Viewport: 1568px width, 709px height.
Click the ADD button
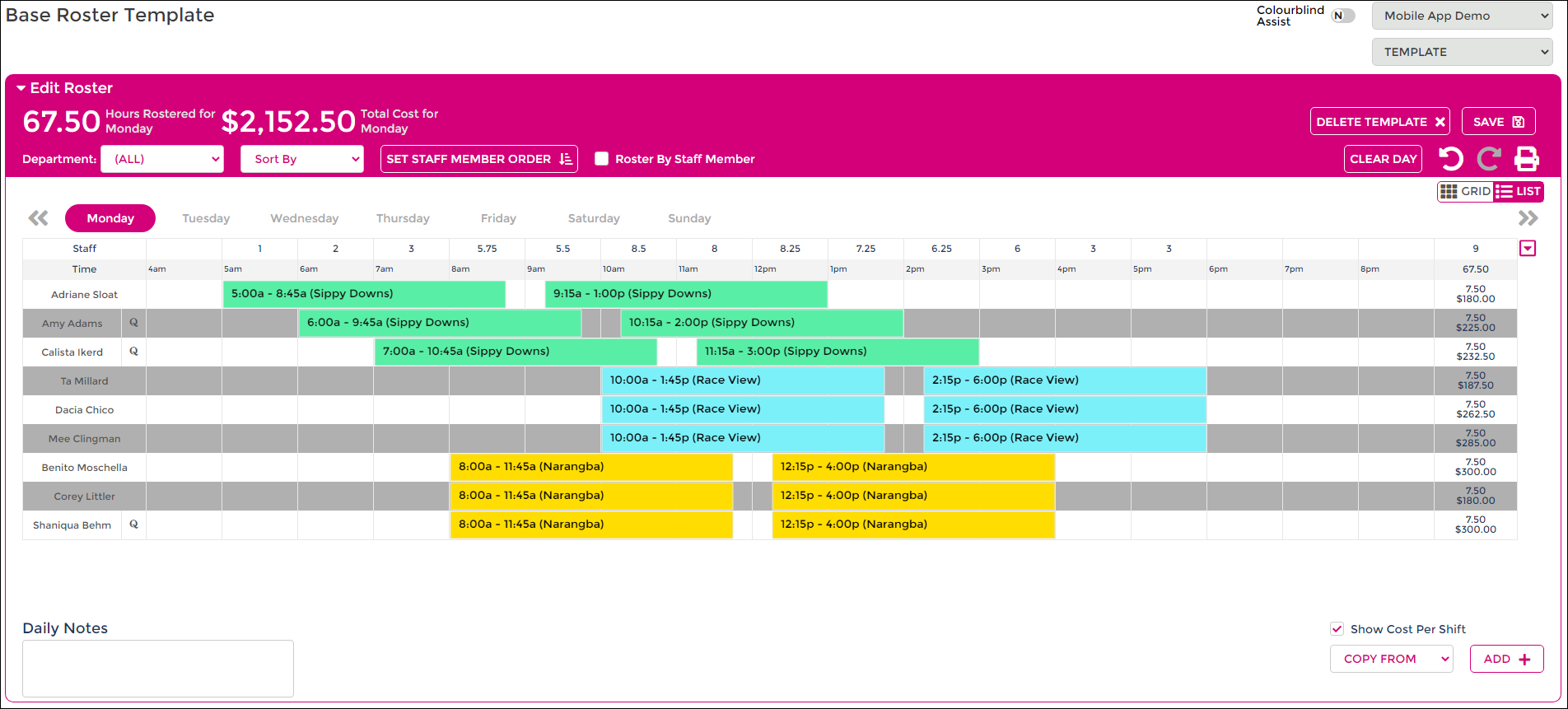point(1507,659)
